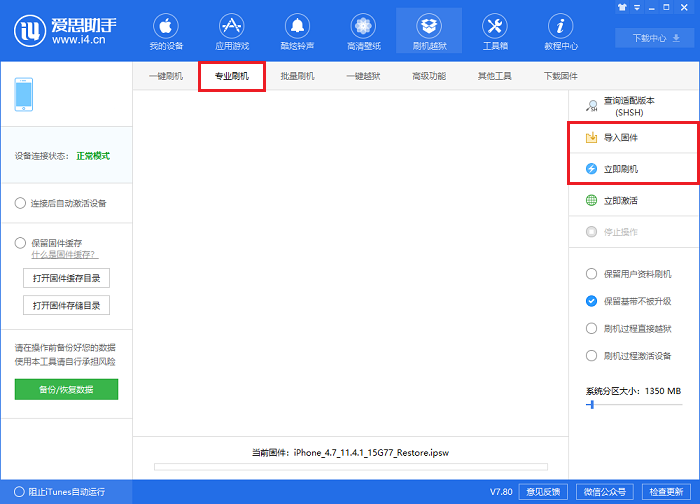Click 1350 MB partition size value
This screenshot has height=504, width=700.
663,391
